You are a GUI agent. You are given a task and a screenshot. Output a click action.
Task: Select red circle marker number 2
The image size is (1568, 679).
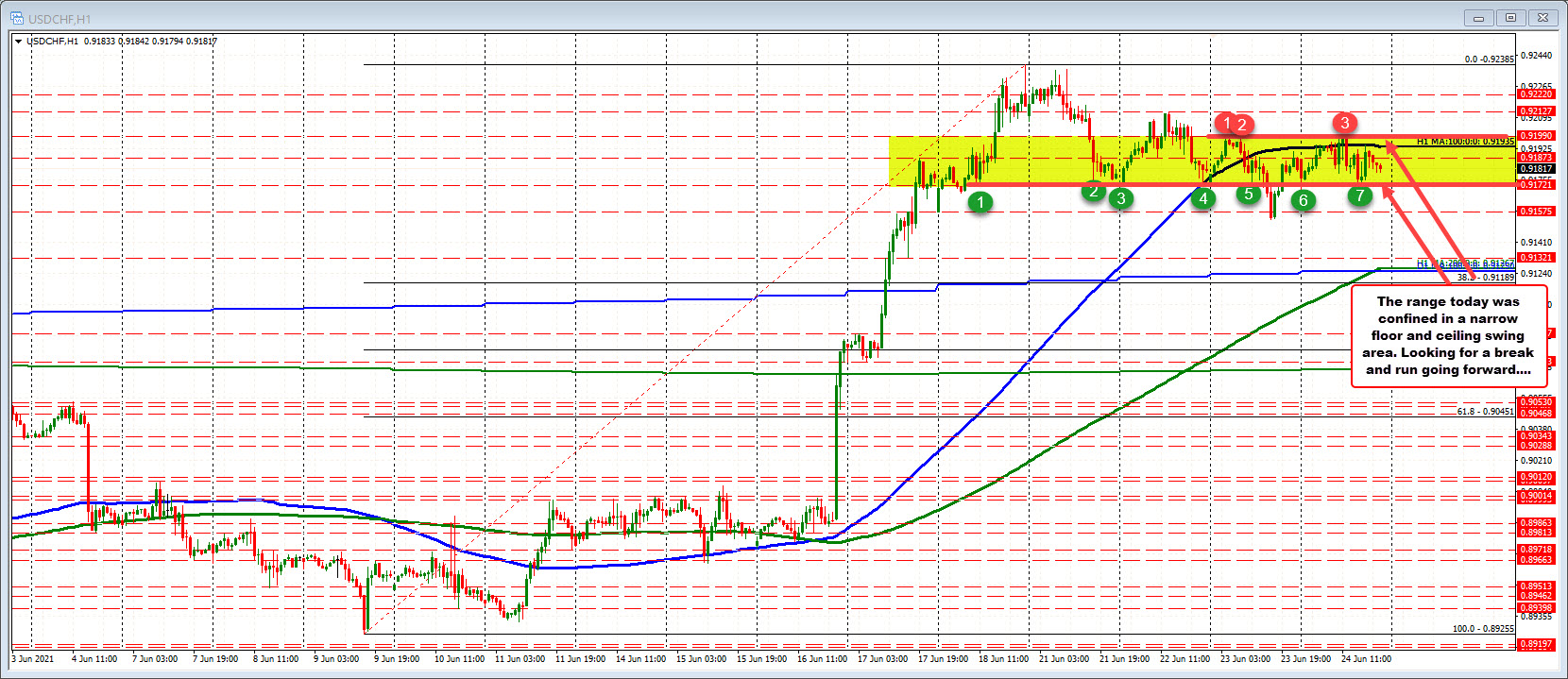pos(1243,125)
